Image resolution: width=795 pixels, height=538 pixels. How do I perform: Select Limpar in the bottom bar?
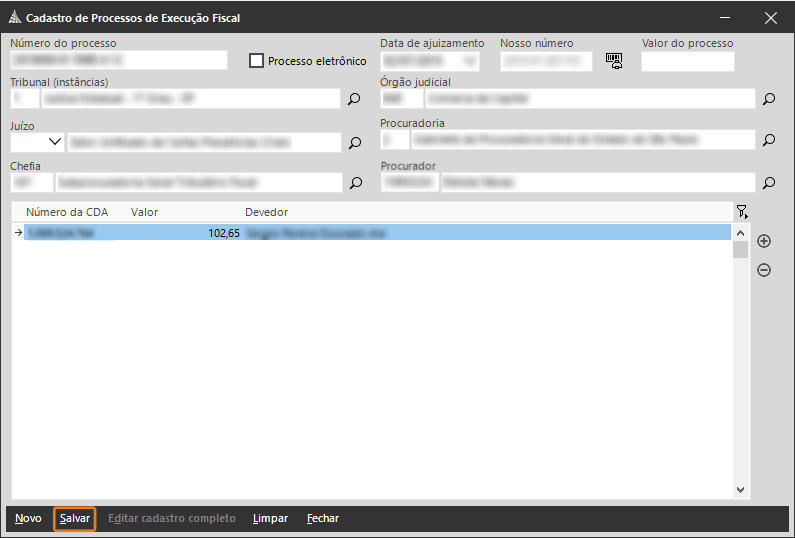(x=270, y=519)
